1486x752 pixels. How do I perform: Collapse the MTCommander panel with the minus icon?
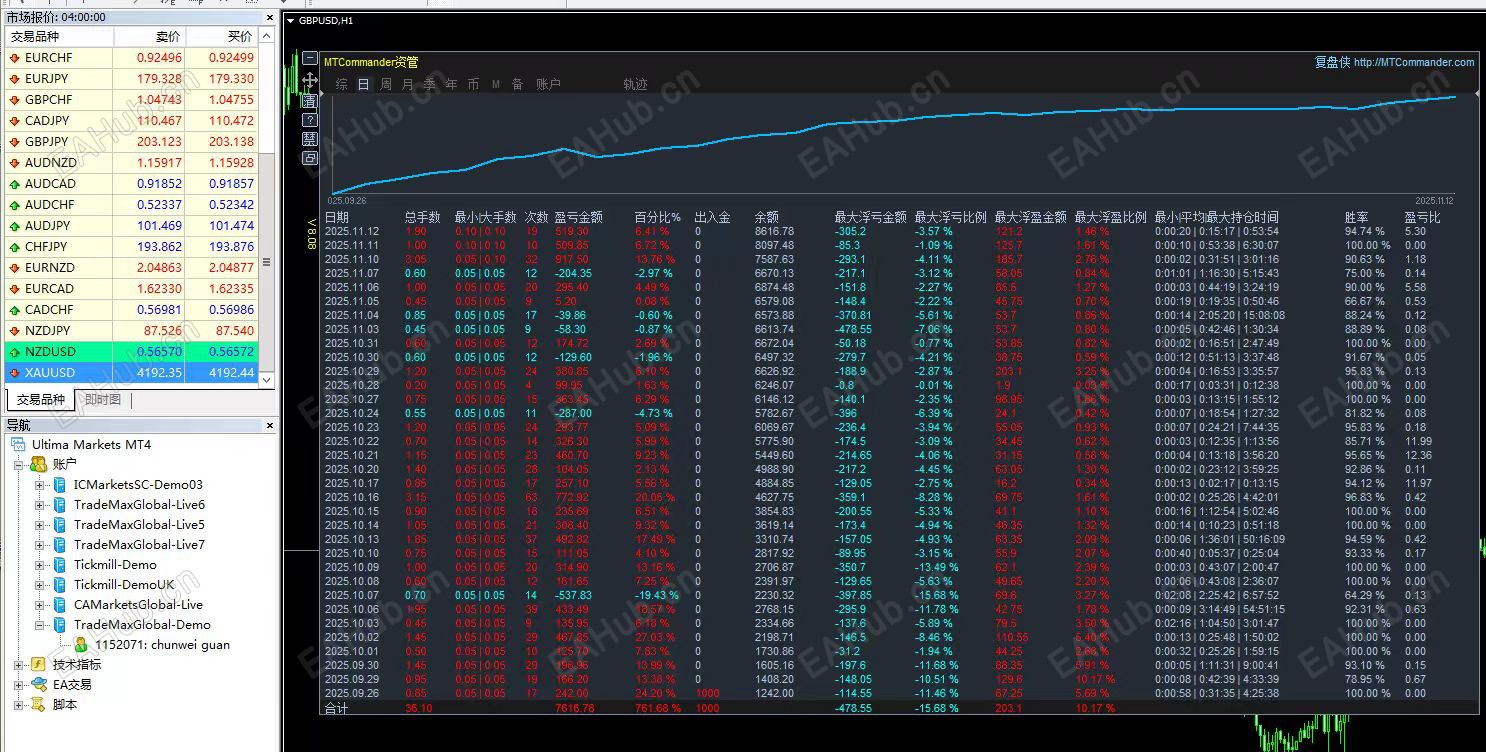(310, 59)
